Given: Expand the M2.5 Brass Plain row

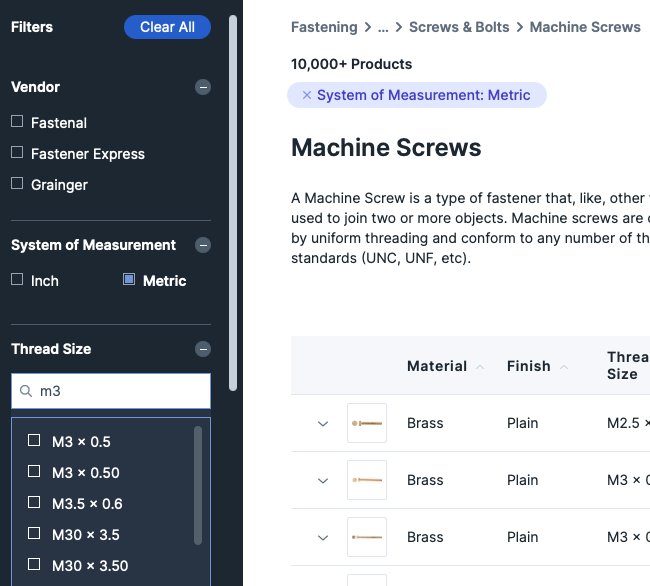Looking at the screenshot, I should pos(323,424).
